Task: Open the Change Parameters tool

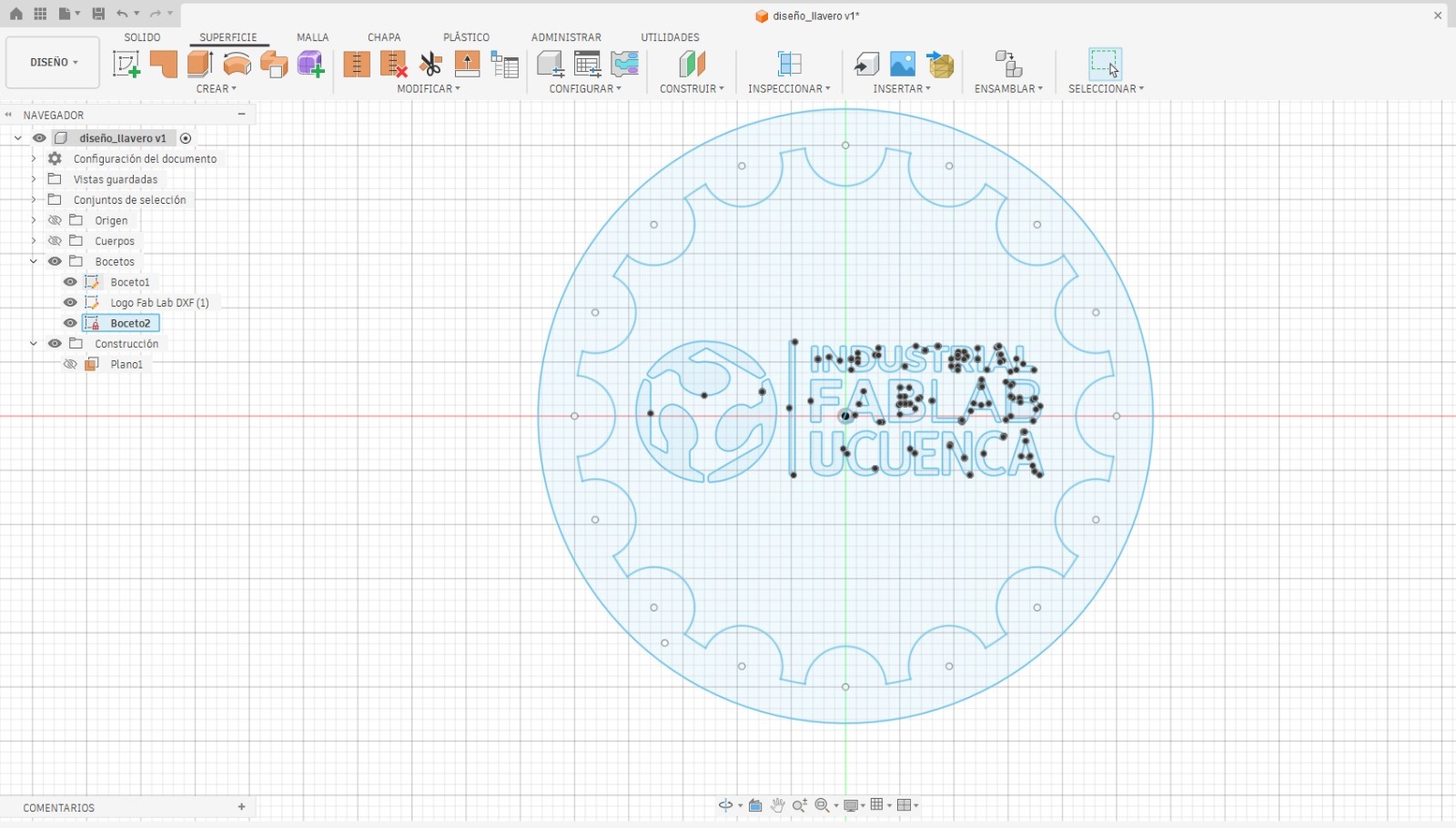Action: coord(504,64)
